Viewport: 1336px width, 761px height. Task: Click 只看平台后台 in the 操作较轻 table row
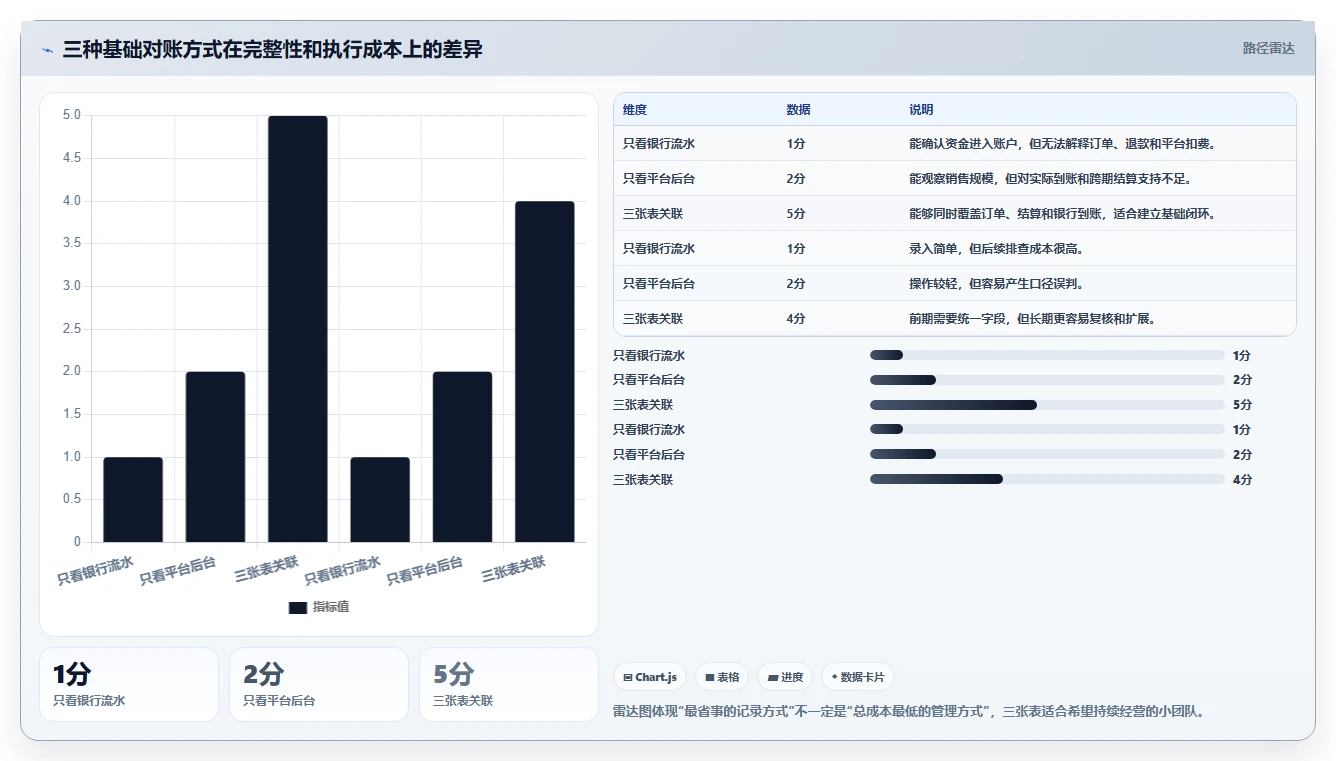(x=659, y=284)
